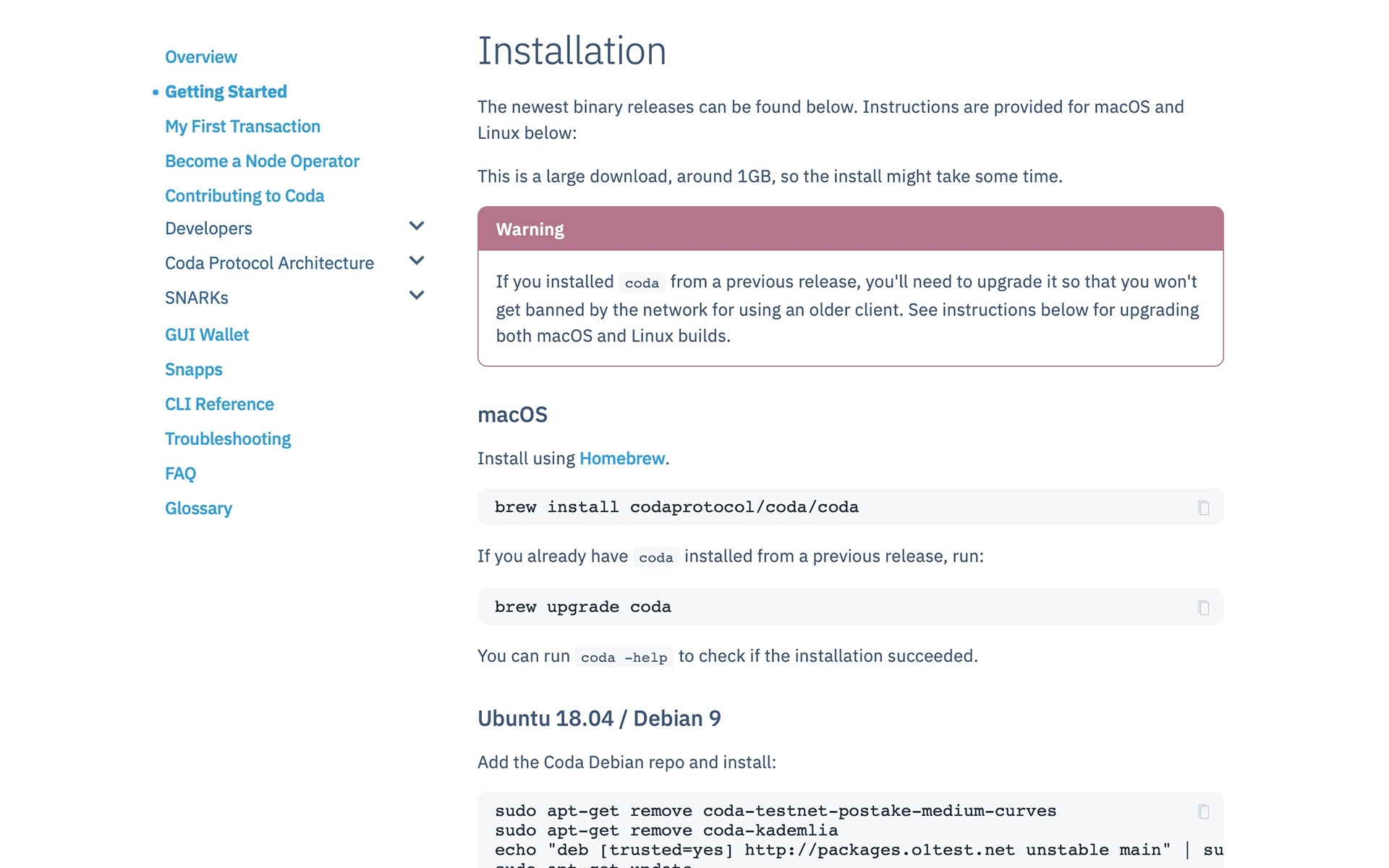This screenshot has height=868, width=1389.
Task: Open the Glossary page
Action: [198, 509]
